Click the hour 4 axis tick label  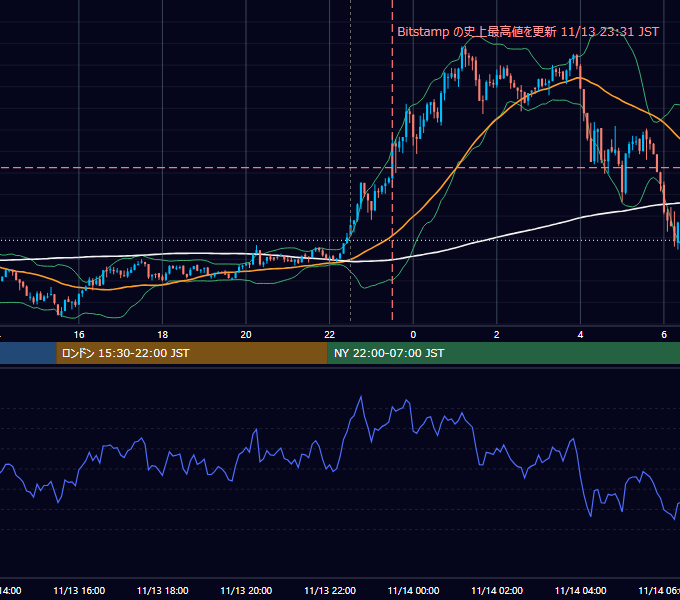(x=580, y=335)
